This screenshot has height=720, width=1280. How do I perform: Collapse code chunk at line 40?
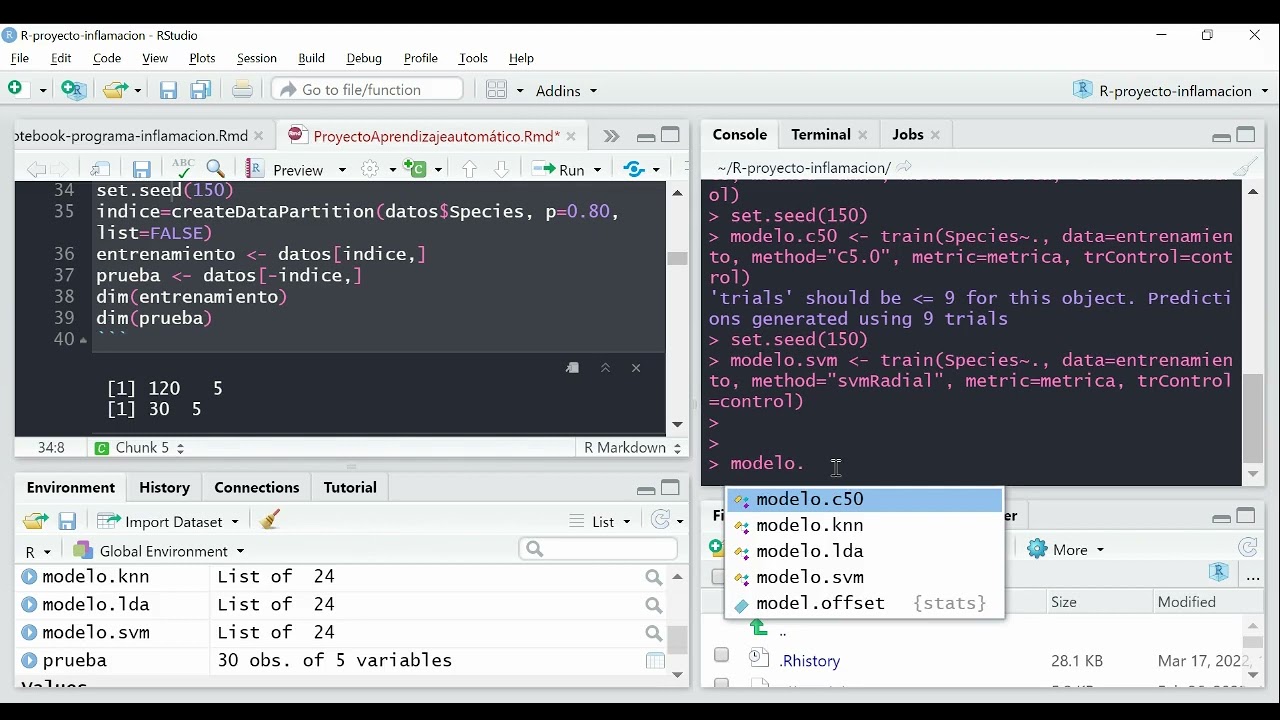[83, 340]
